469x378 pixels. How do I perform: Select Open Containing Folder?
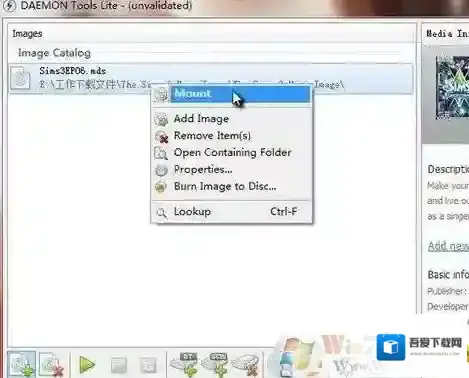point(232,153)
